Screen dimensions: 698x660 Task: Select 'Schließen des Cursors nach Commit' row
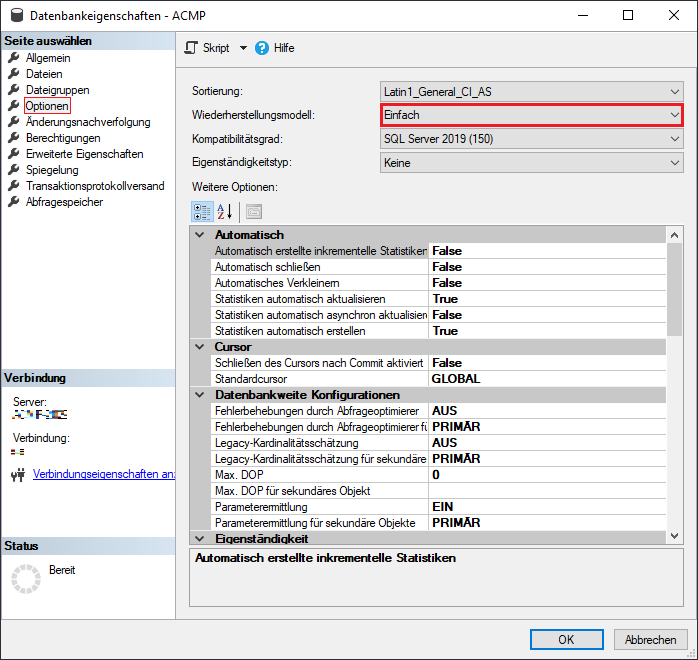click(440, 363)
